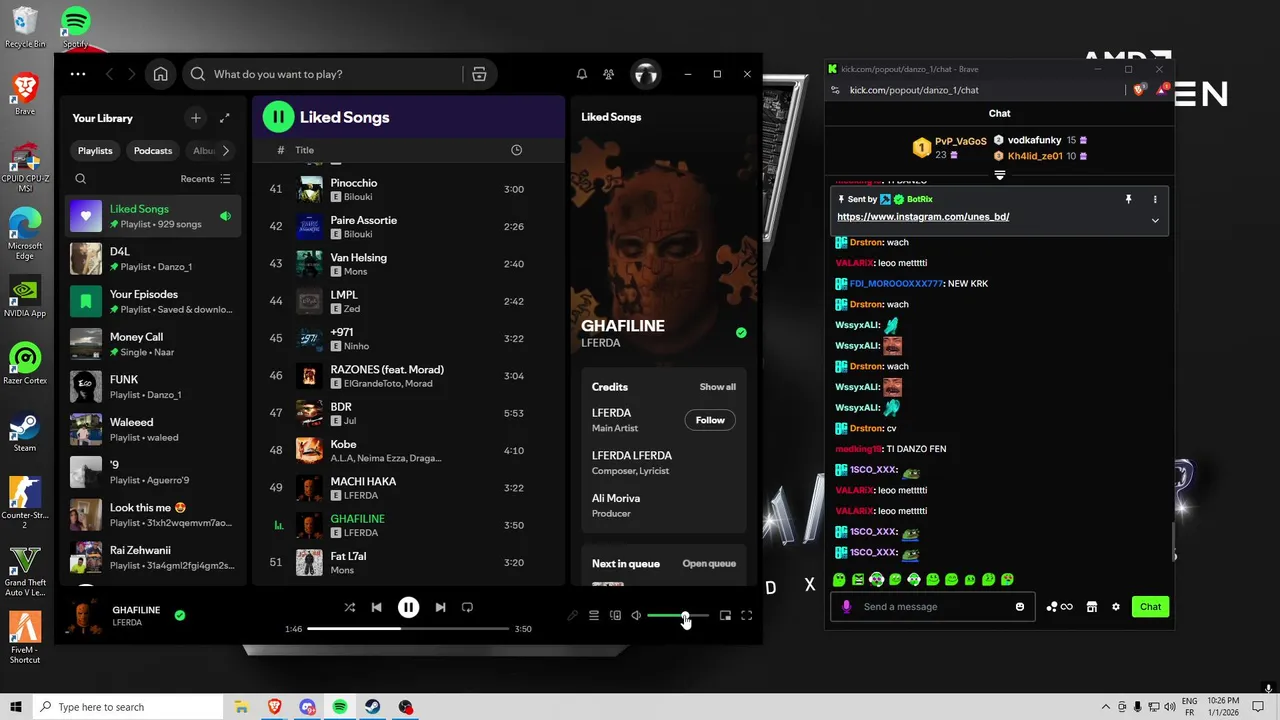The image size is (1280, 720).
Task: Follow the artist LFERDA
Action: tap(710, 420)
